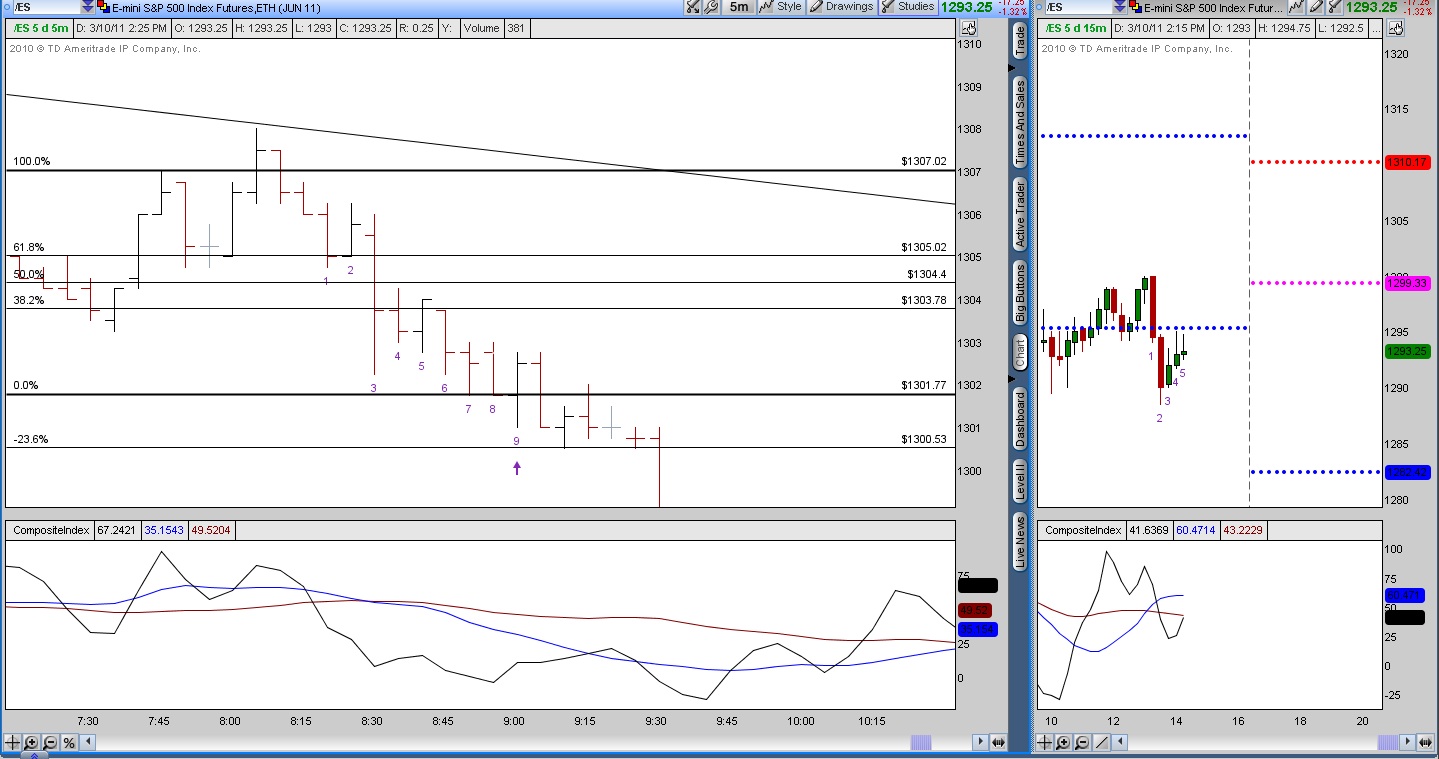This screenshot has width=1439, height=759.
Task: Click the $1307.02 Fibonacci level label
Action: tap(923, 161)
